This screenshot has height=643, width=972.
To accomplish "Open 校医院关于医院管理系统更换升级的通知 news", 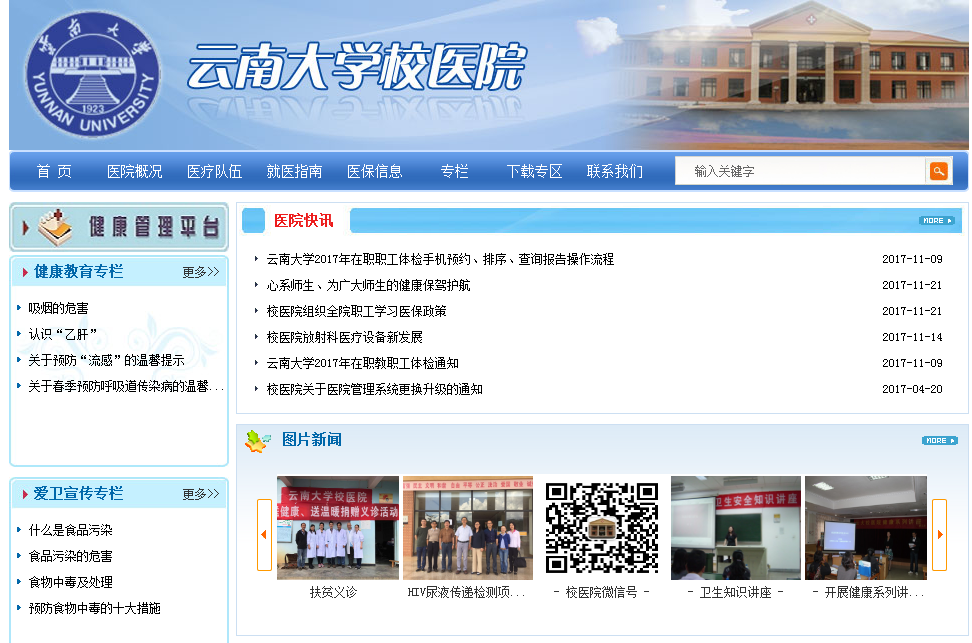I will pos(374,389).
